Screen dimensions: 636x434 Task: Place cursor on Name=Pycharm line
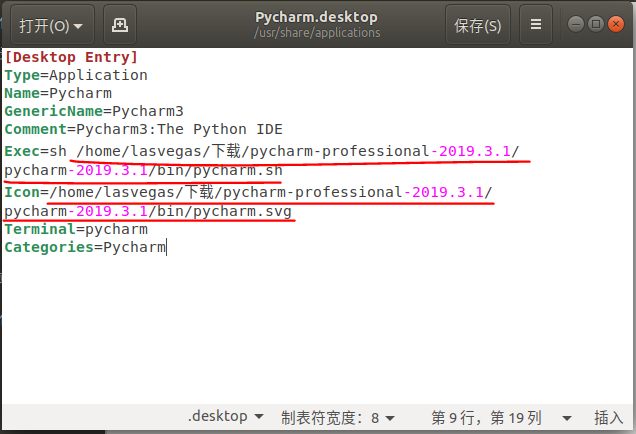(x=58, y=93)
